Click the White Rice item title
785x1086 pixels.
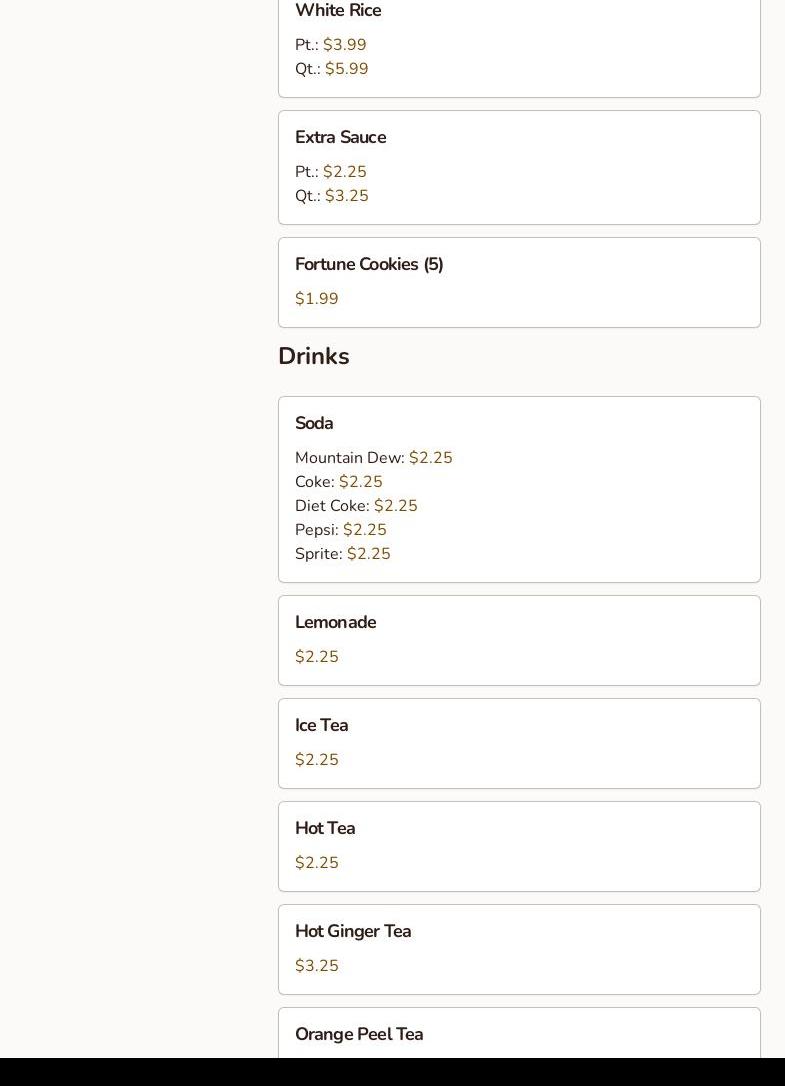click(x=338, y=11)
